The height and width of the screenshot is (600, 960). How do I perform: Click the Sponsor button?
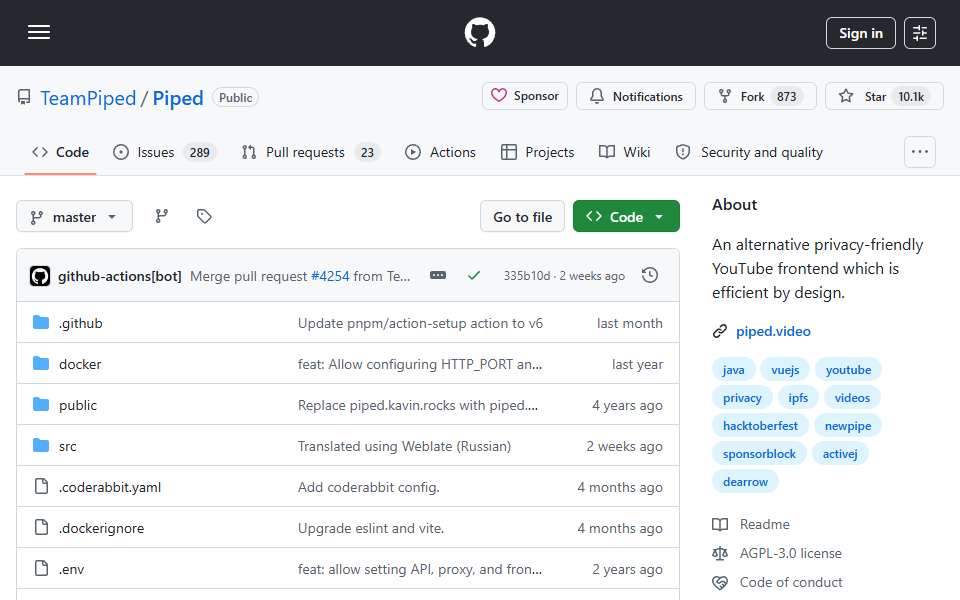(525, 96)
